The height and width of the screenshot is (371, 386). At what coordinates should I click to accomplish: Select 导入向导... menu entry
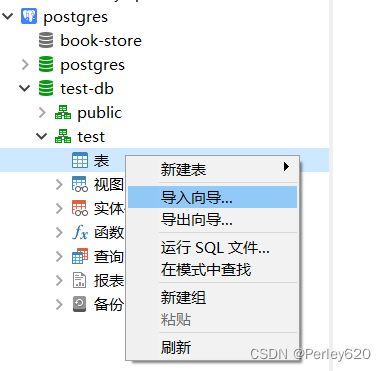click(x=212, y=197)
